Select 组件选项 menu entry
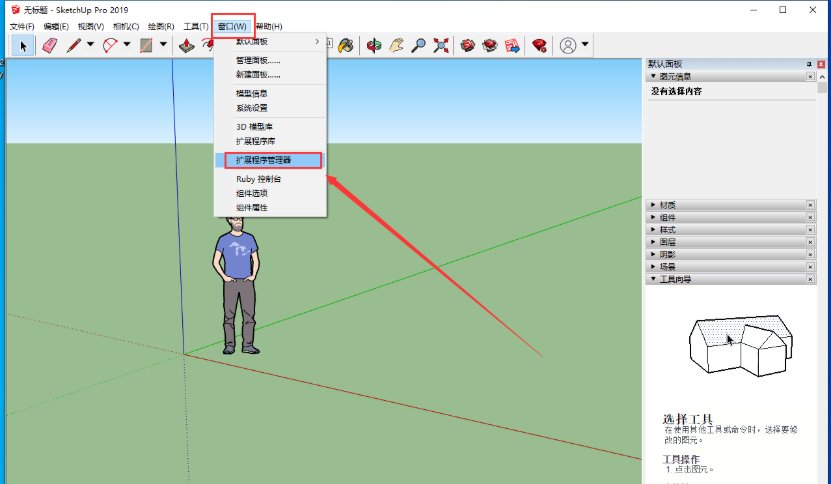This screenshot has height=484, width=831. pyautogui.click(x=270, y=193)
